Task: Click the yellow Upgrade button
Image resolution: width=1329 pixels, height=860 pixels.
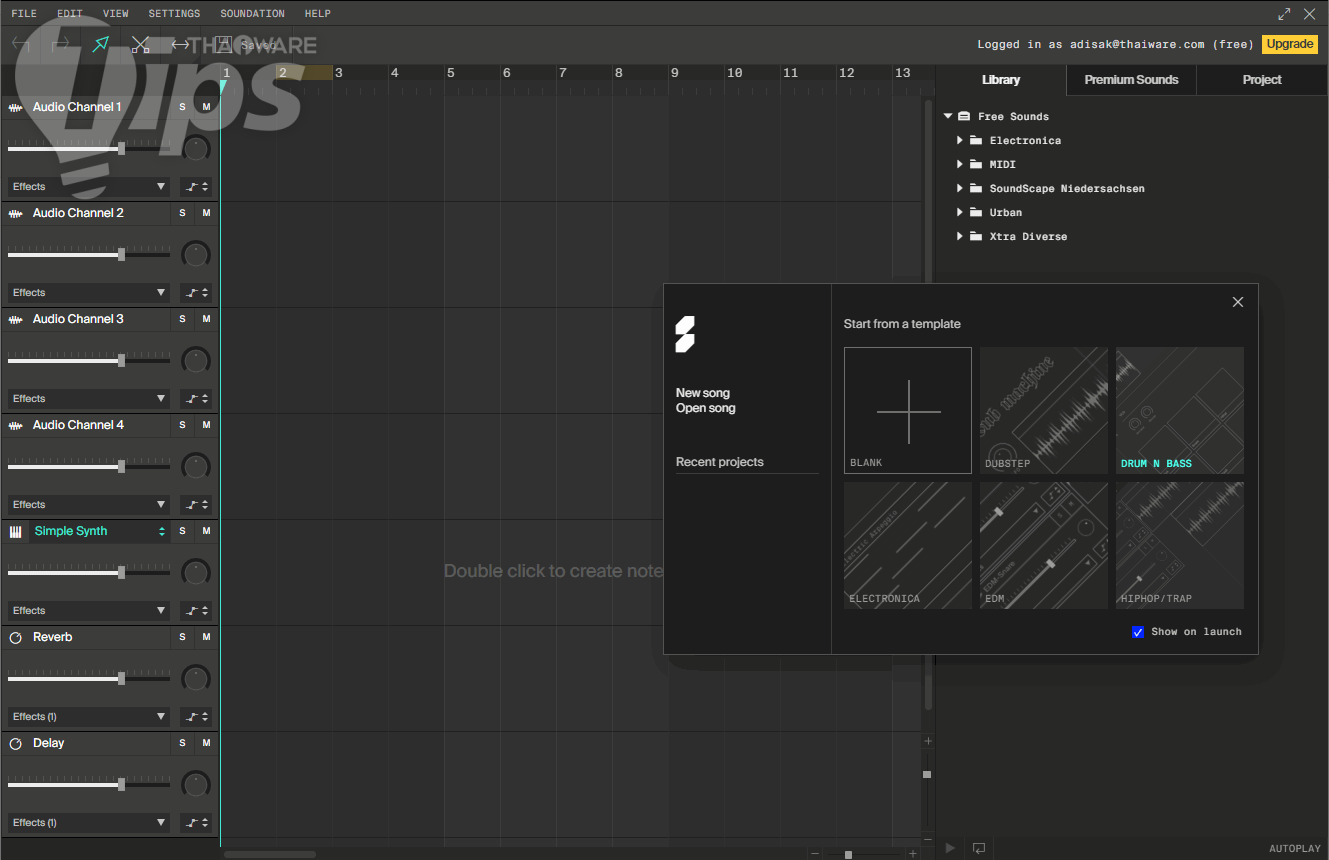Action: pyautogui.click(x=1289, y=44)
